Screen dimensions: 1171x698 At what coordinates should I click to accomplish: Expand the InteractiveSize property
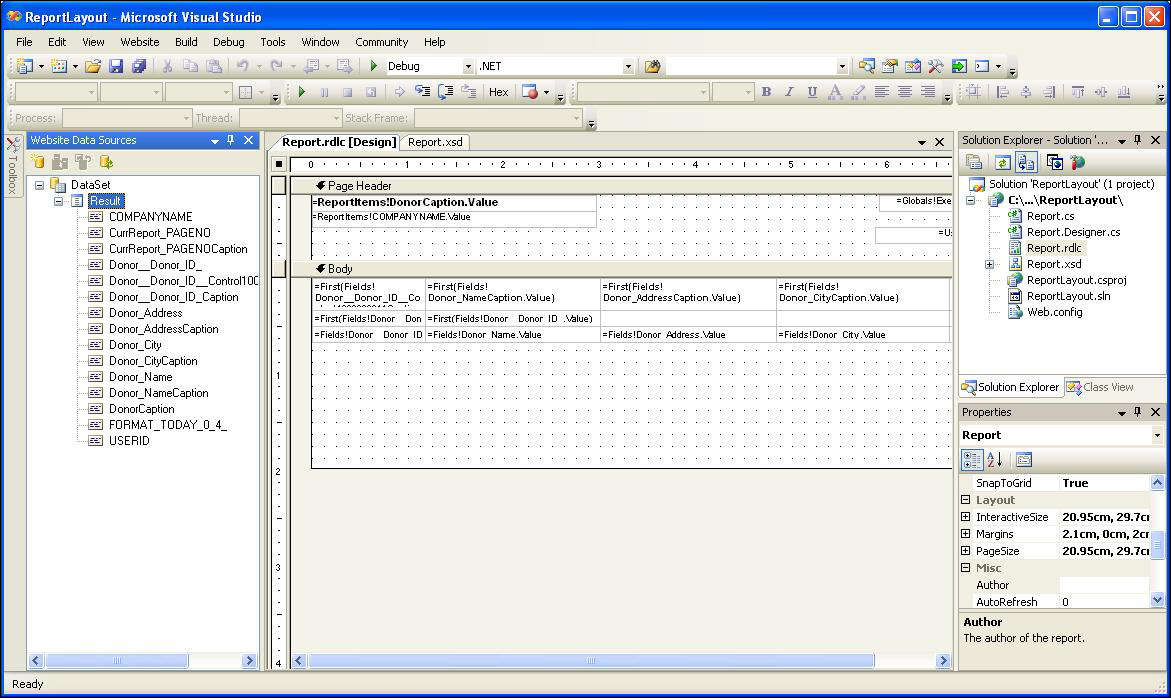pos(966,517)
